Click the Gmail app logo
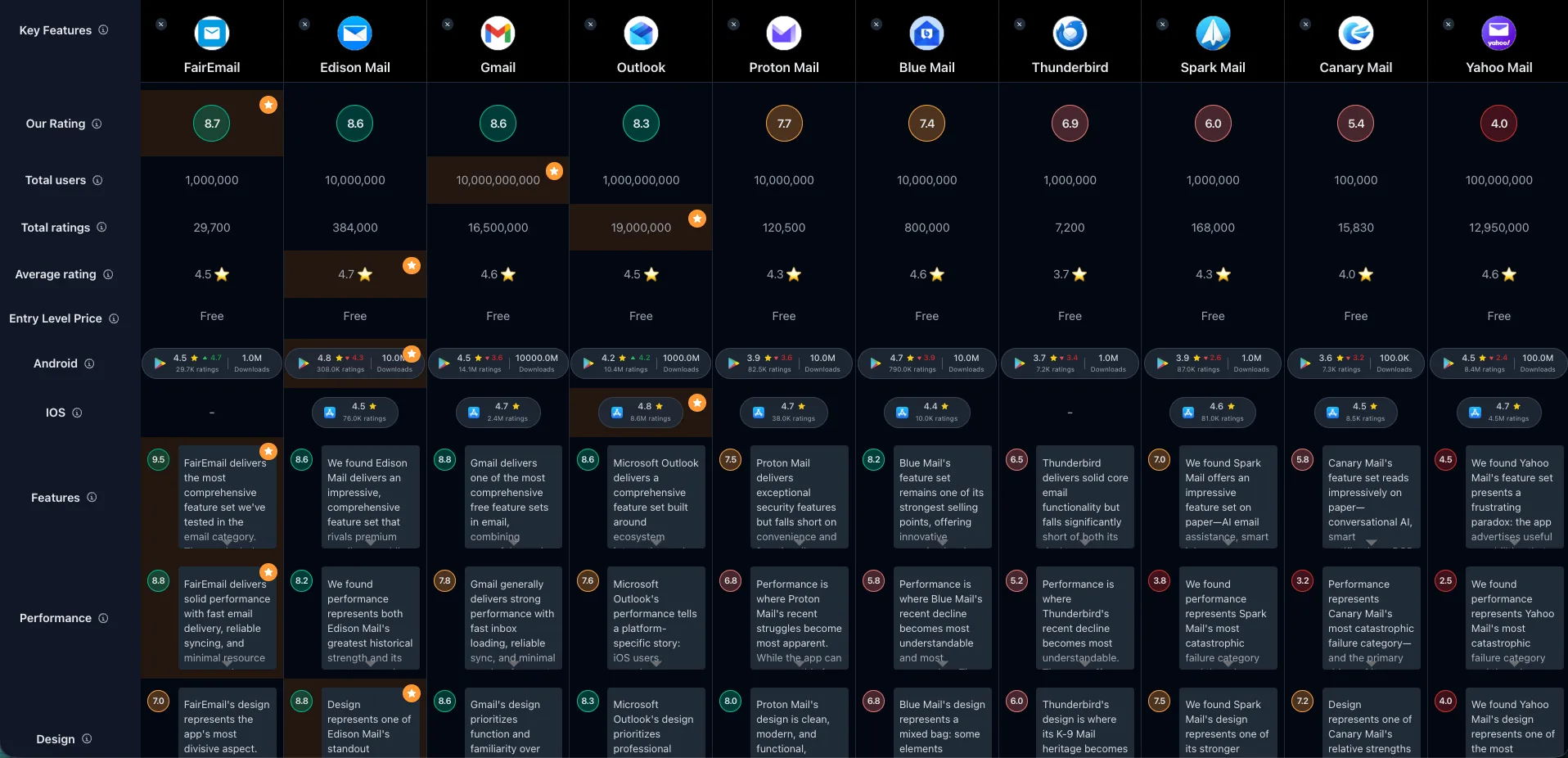 pos(498,34)
